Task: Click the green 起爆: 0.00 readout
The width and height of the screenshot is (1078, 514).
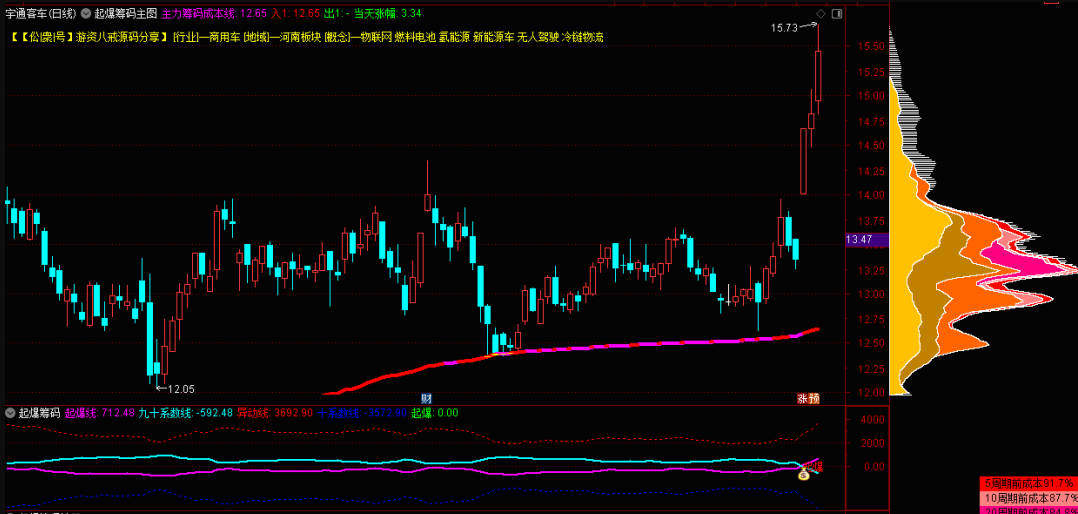Action: tap(435, 413)
